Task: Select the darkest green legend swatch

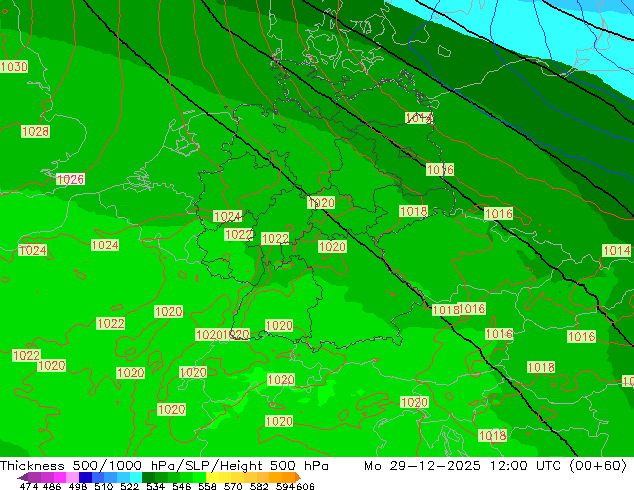Action: point(149,477)
